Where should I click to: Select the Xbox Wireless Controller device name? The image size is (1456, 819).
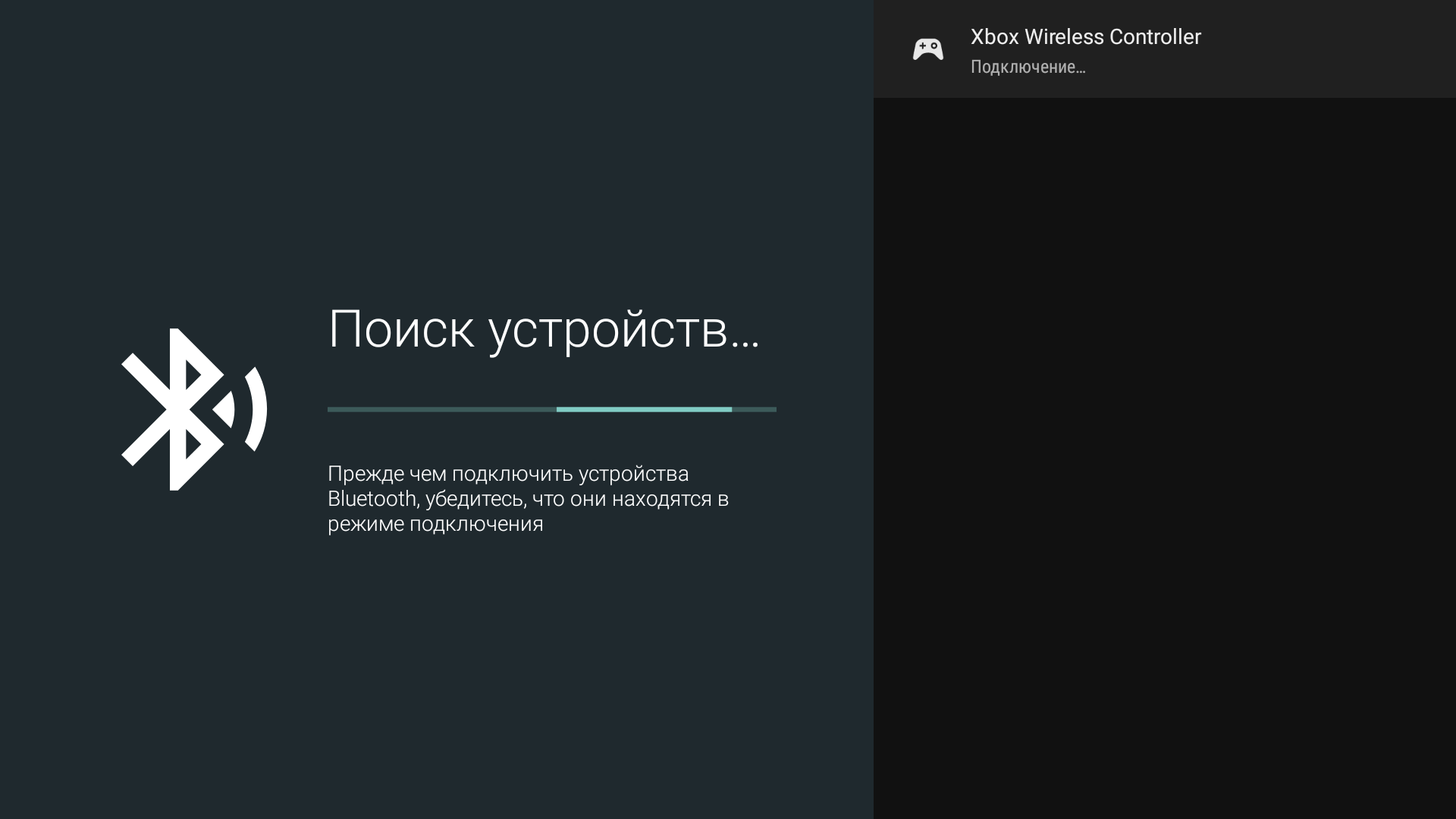click(x=1085, y=36)
